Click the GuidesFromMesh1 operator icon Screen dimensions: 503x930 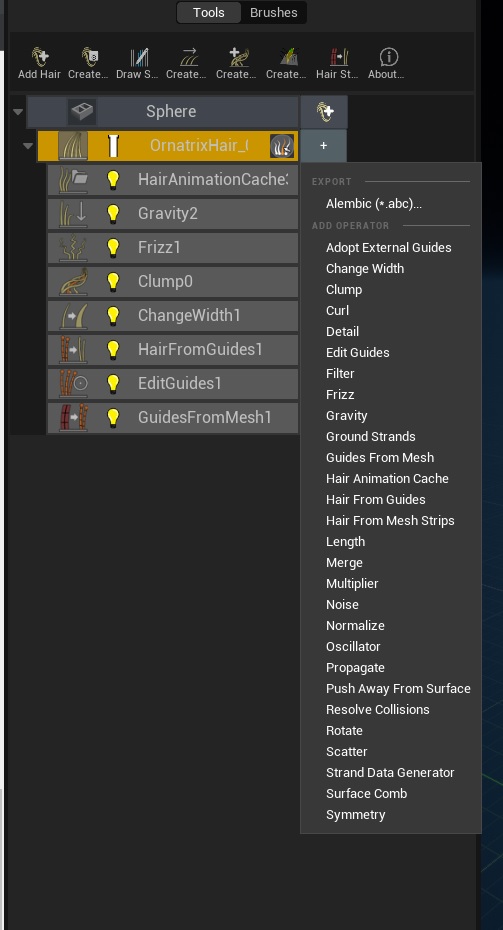pyautogui.click(x=74, y=417)
